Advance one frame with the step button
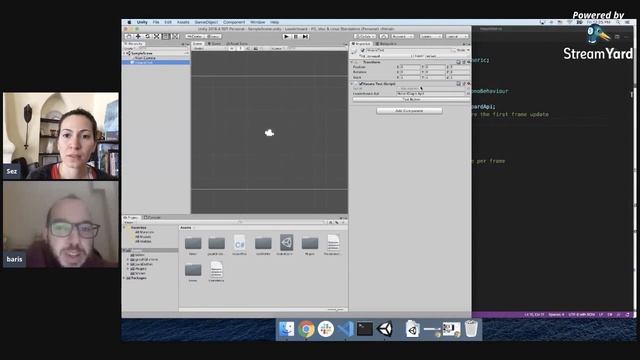Viewport: 640px width, 360px height. [305, 36]
